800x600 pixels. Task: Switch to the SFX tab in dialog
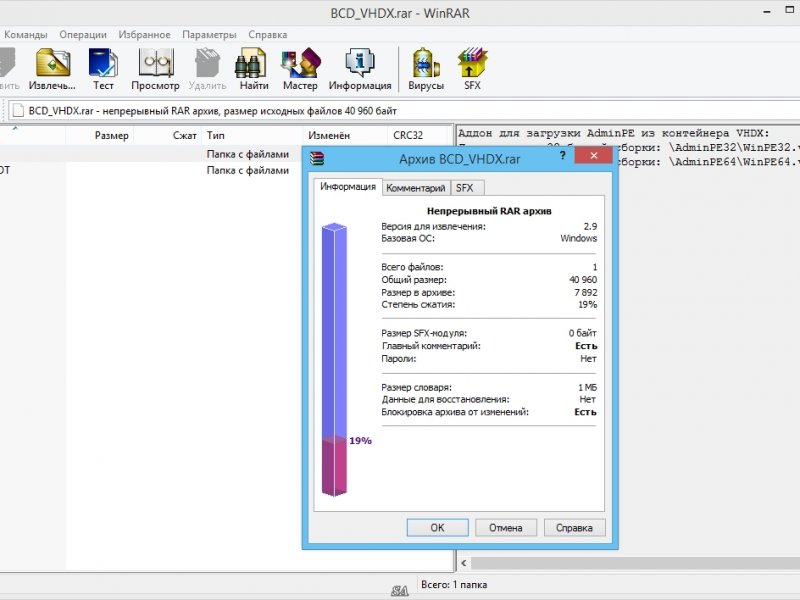tap(465, 188)
